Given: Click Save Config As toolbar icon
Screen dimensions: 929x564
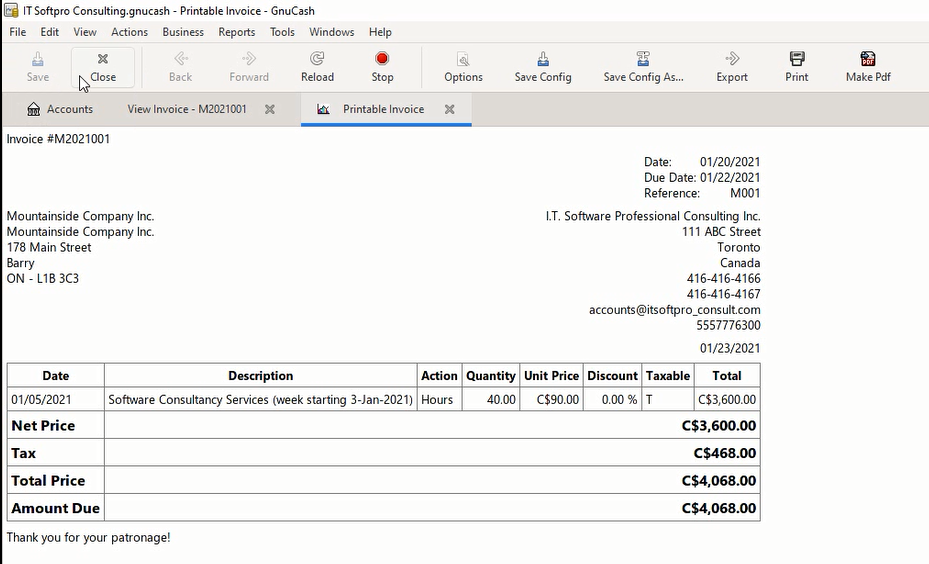Looking at the screenshot, I should coord(643,66).
